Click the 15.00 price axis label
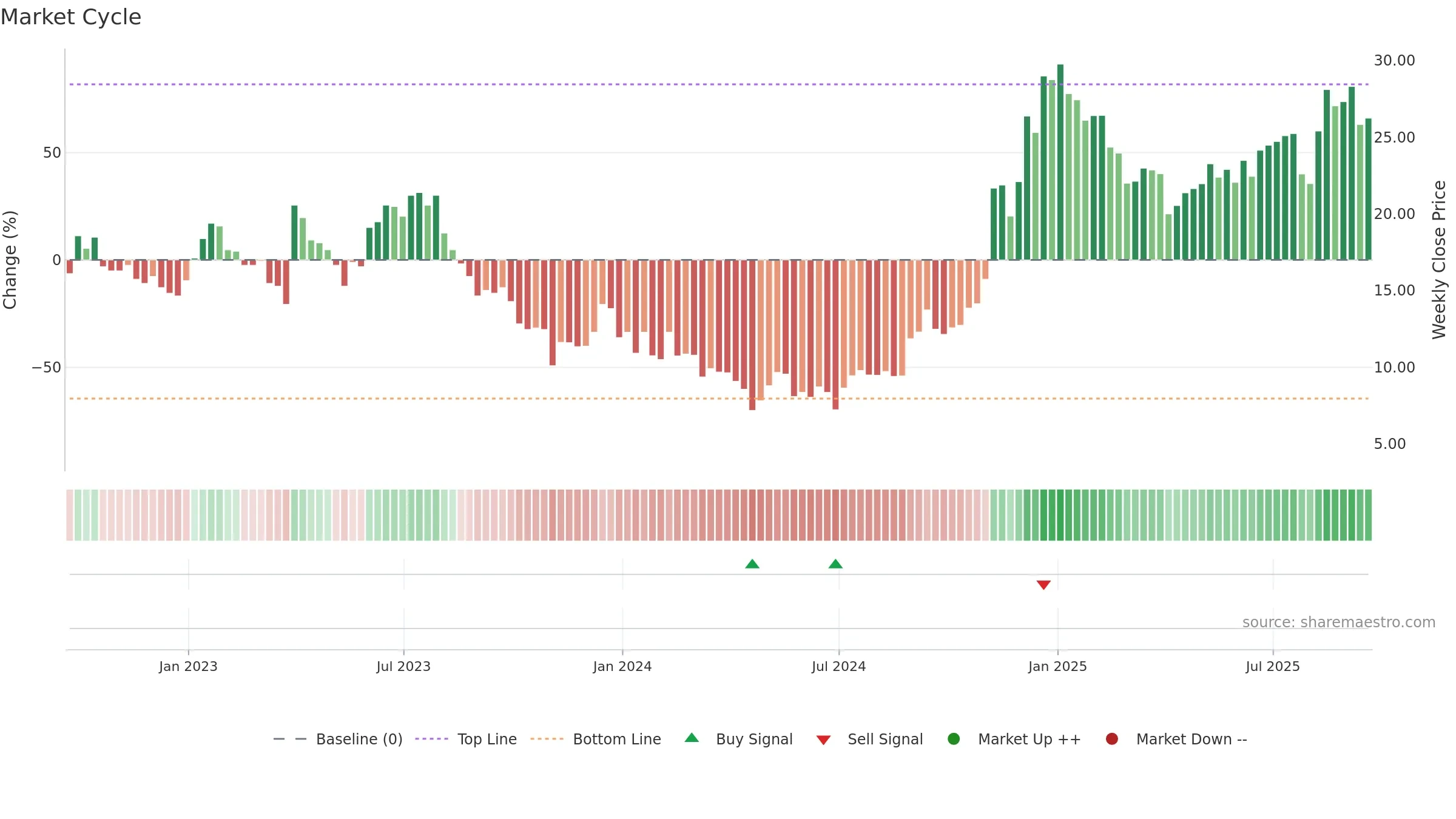Viewport: 1456px width, 819px height. pyautogui.click(x=1394, y=290)
